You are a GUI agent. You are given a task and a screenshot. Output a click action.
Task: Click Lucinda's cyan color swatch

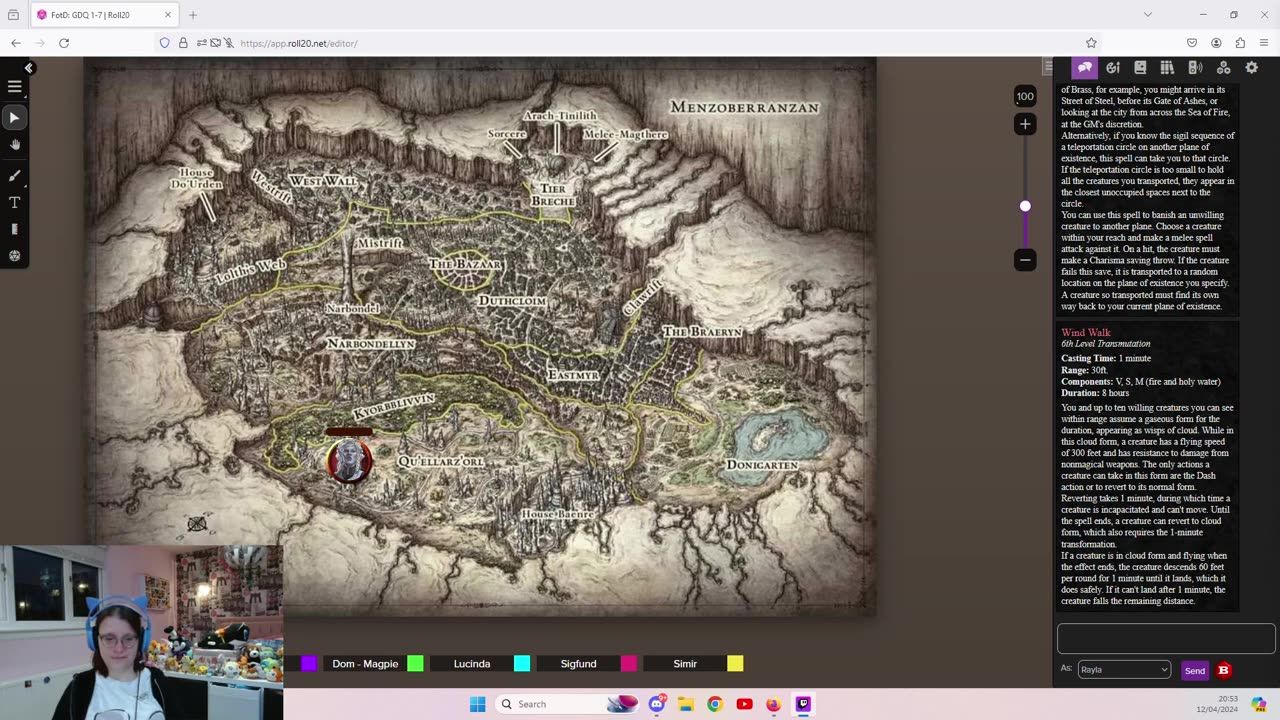point(522,664)
